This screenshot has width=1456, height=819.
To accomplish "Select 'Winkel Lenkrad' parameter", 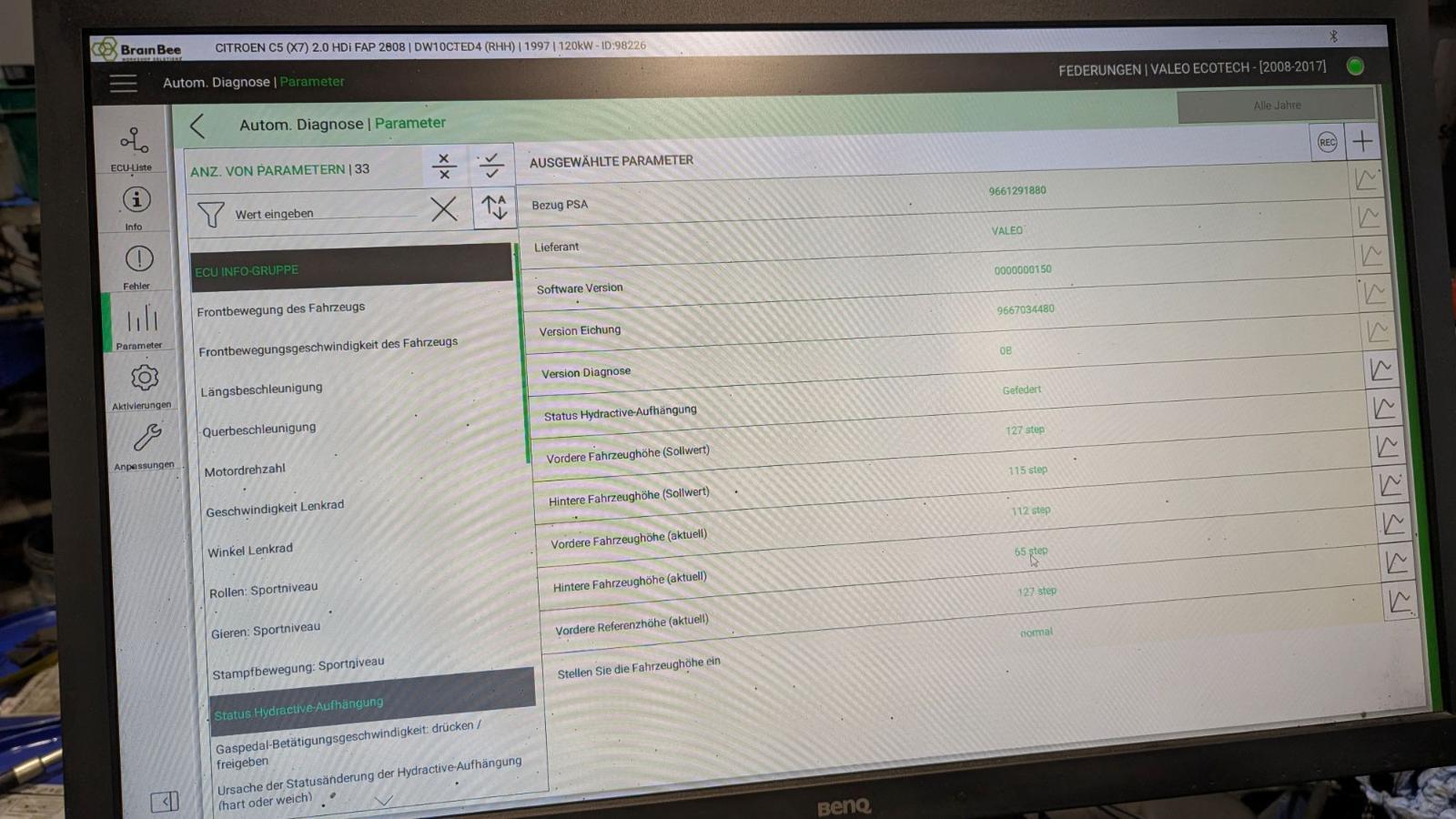I will [x=250, y=551].
